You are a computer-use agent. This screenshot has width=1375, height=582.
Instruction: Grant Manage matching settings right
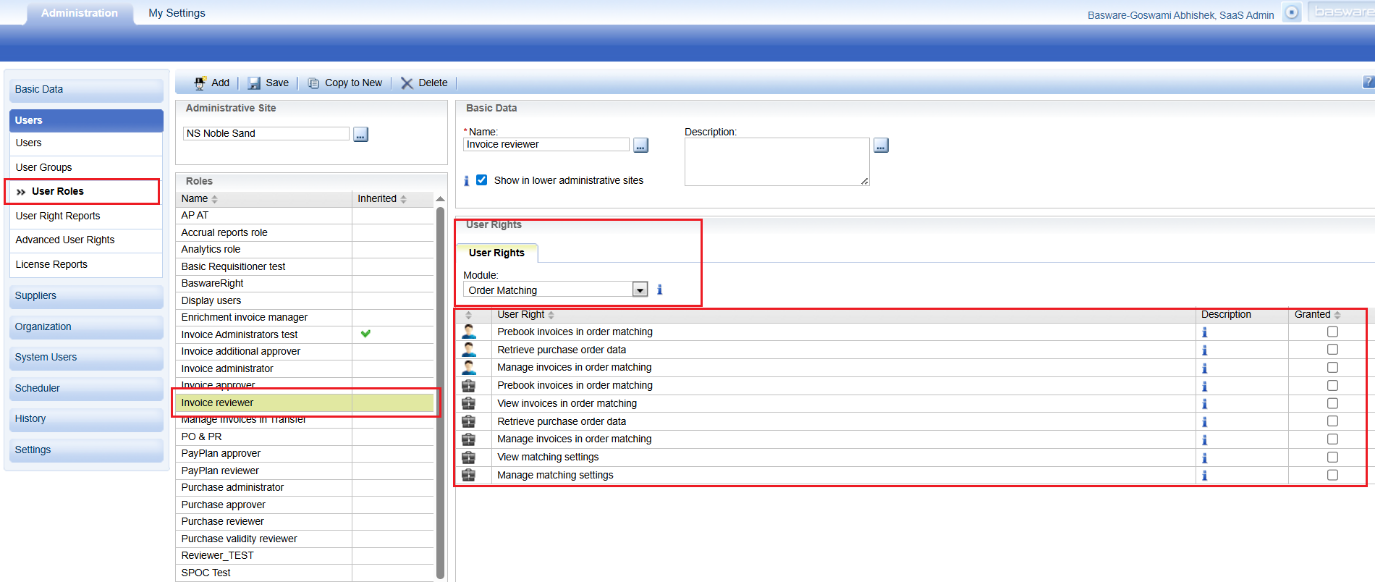point(1332,476)
